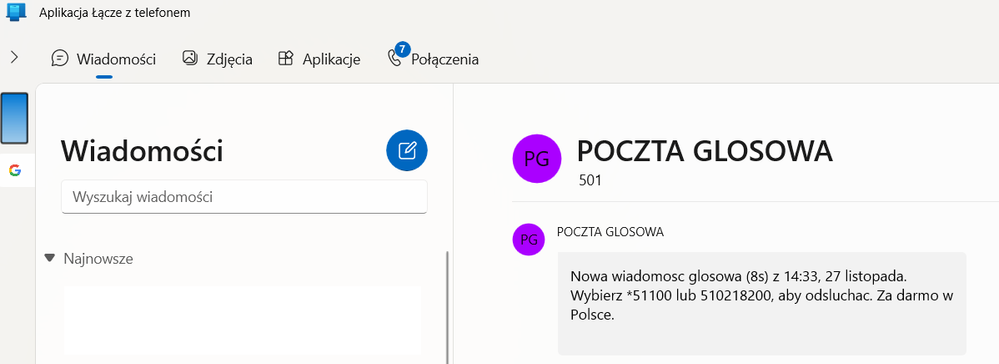Click the Google icon in sidebar
Screen dimensions: 999x364
(15, 170)
